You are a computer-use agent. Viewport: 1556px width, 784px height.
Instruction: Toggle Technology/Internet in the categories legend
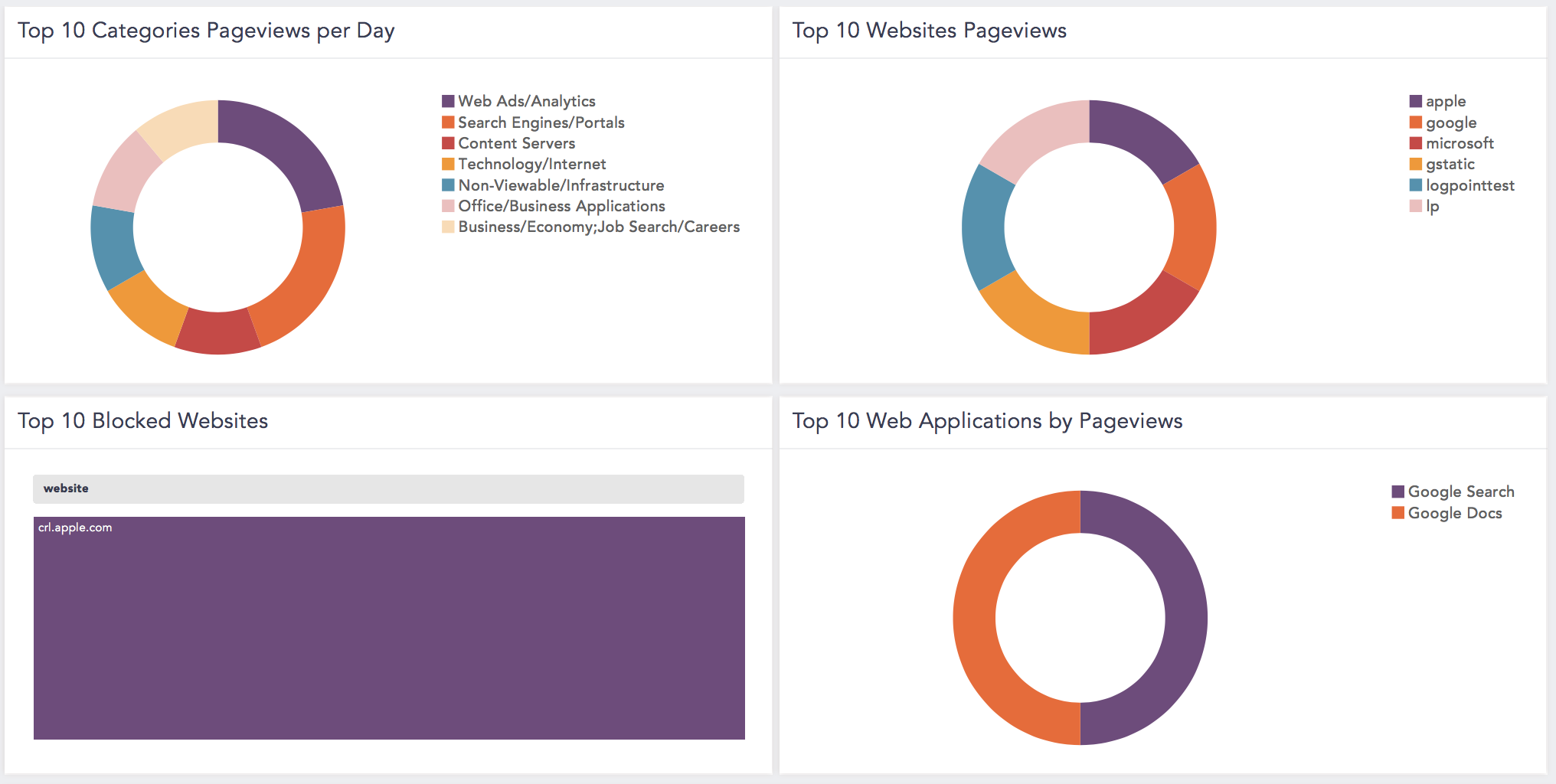click(x=531, y=164)
